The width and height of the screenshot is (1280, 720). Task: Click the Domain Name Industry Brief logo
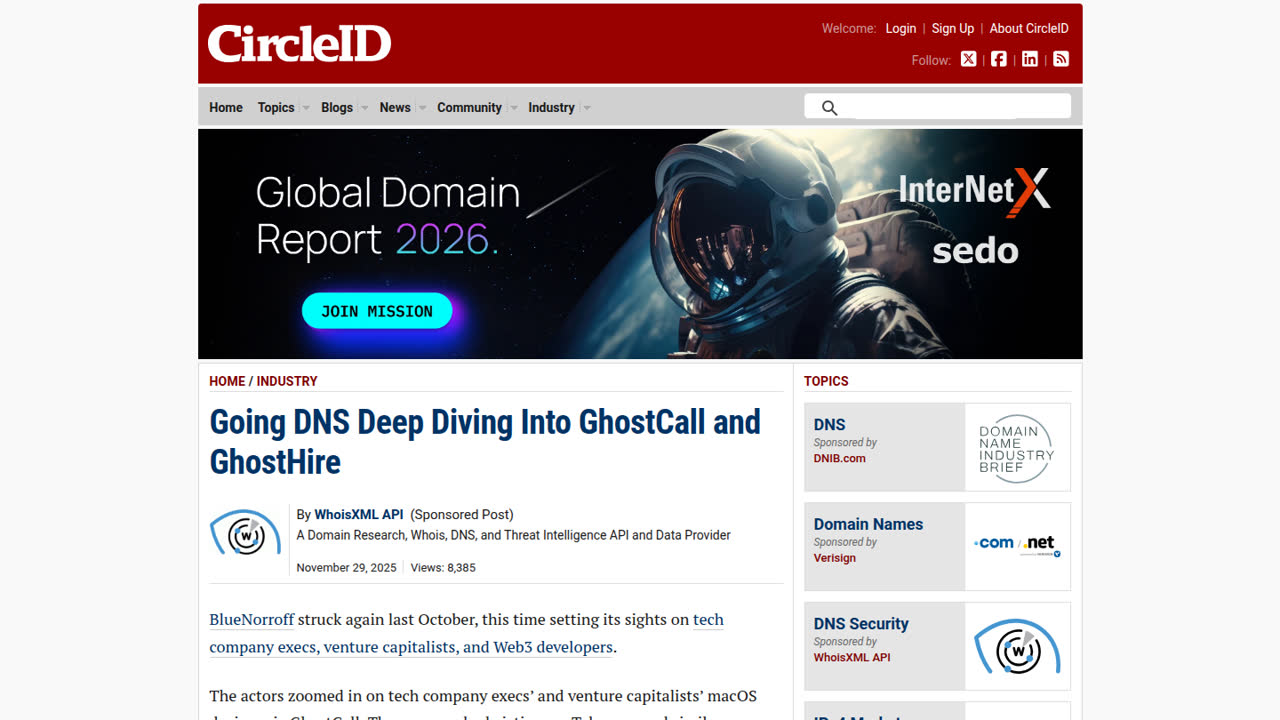[x=1017, y=447]
